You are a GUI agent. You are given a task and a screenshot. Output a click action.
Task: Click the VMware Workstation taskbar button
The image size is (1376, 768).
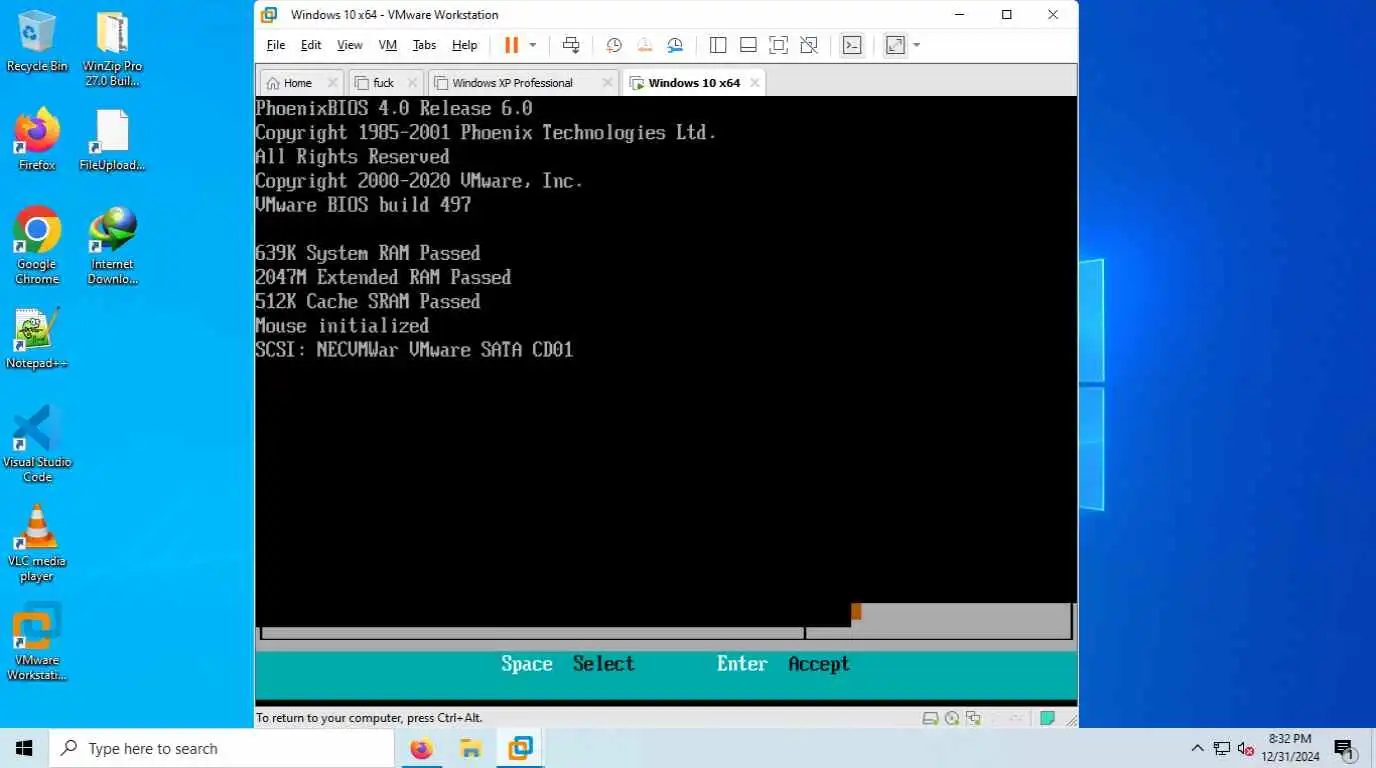(x=520, y=748)
